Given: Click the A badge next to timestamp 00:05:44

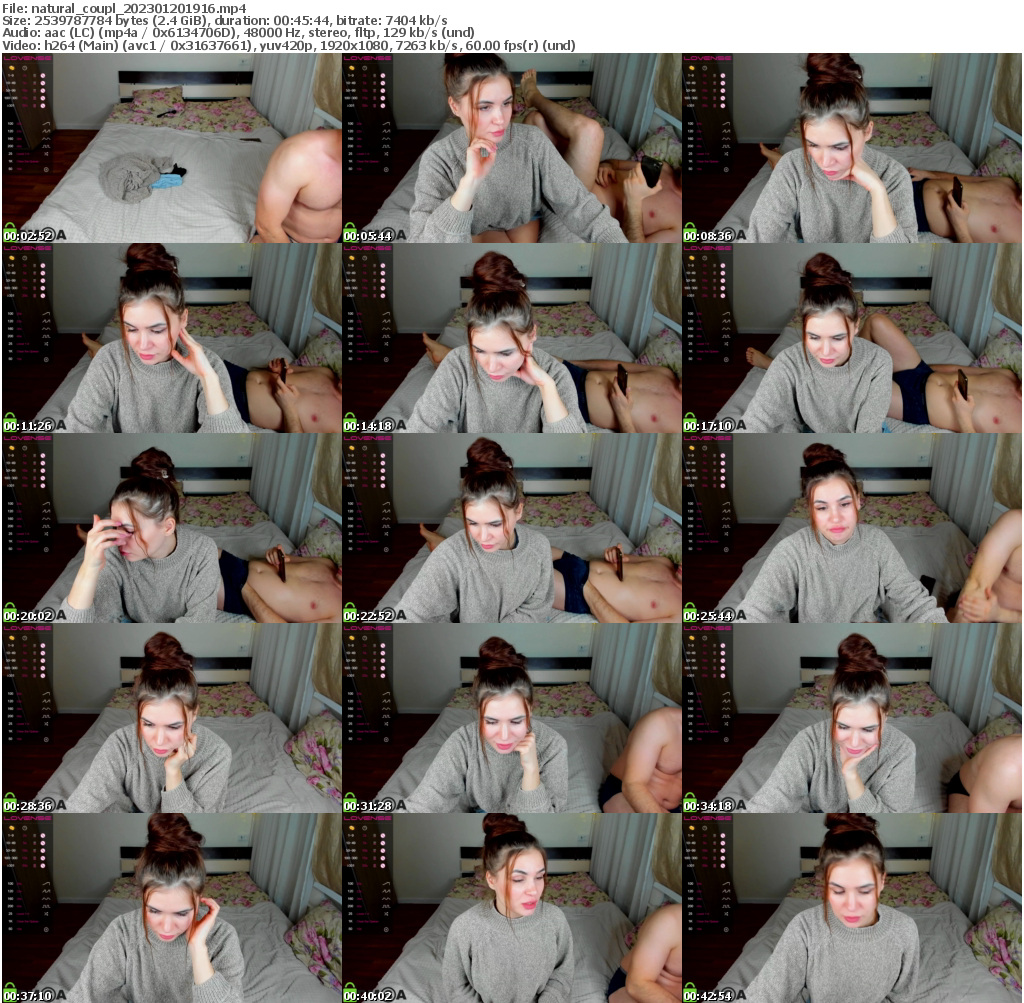Looking at the screenshot, I should tap(400, 235).
